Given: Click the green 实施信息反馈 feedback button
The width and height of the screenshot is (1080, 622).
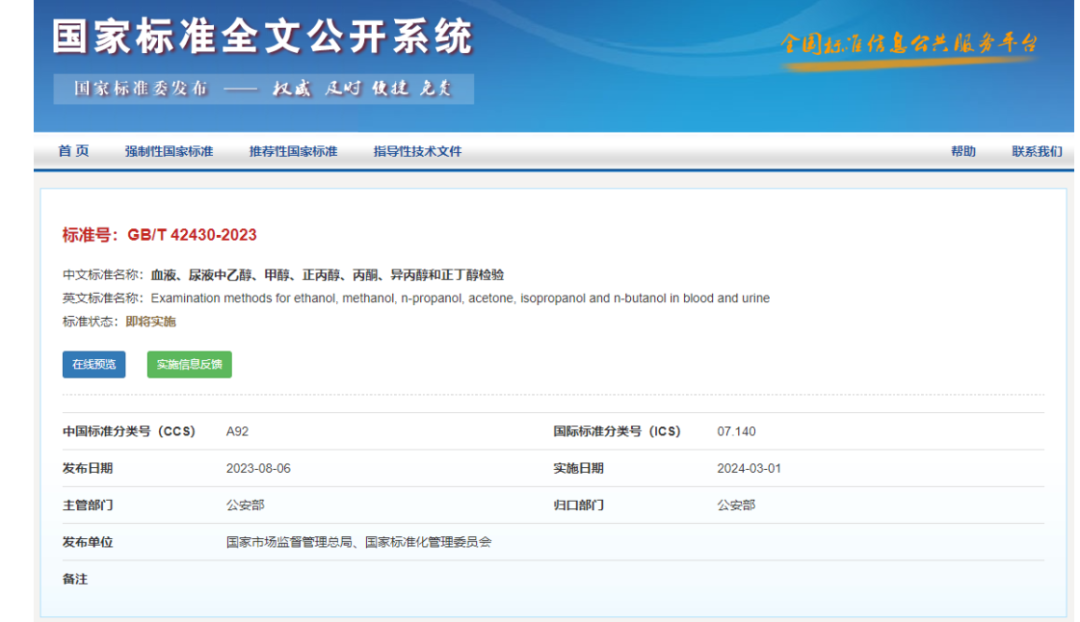Looking at the screenshot, I should [189, 364].
